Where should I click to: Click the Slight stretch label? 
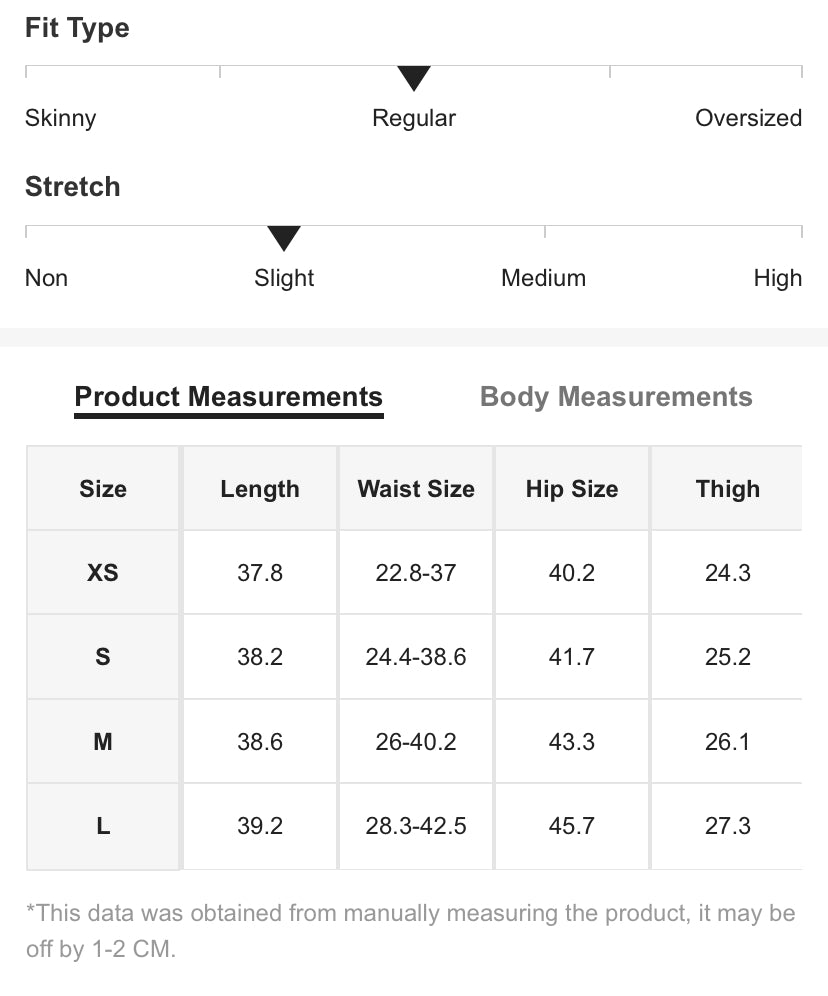coord(284,278)
